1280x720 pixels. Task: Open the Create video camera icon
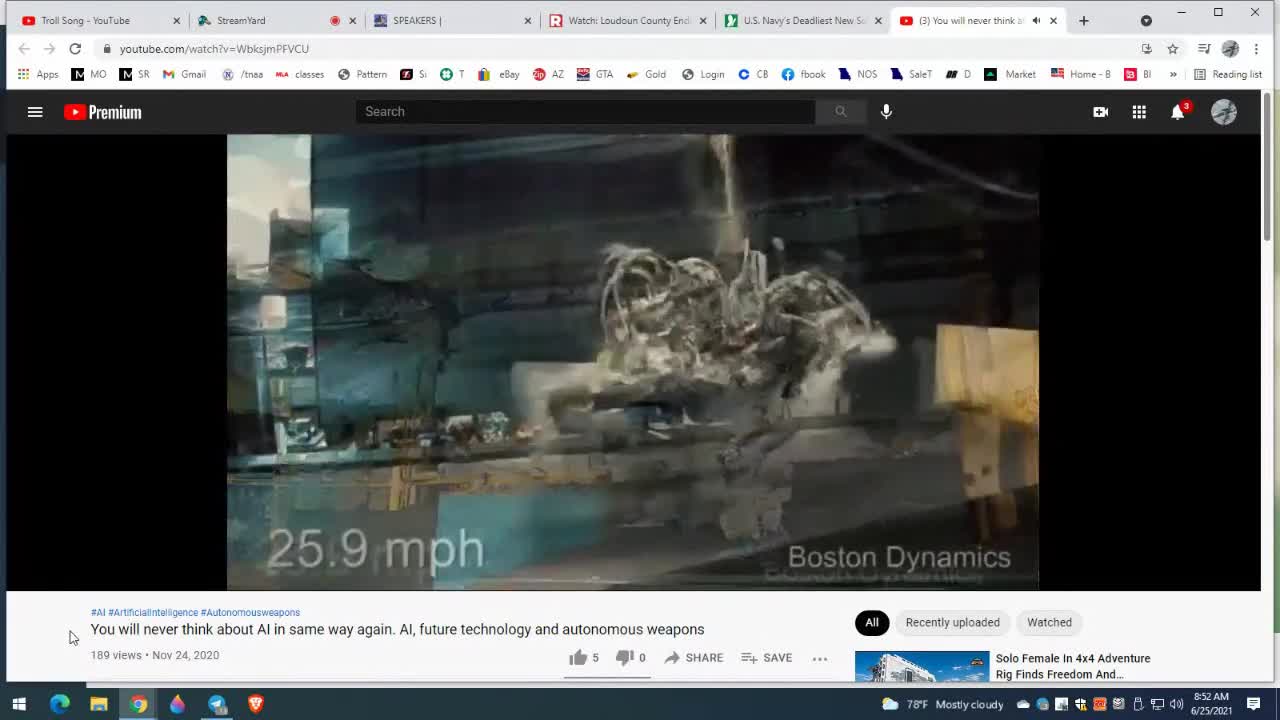click(x=1100, y=112)
